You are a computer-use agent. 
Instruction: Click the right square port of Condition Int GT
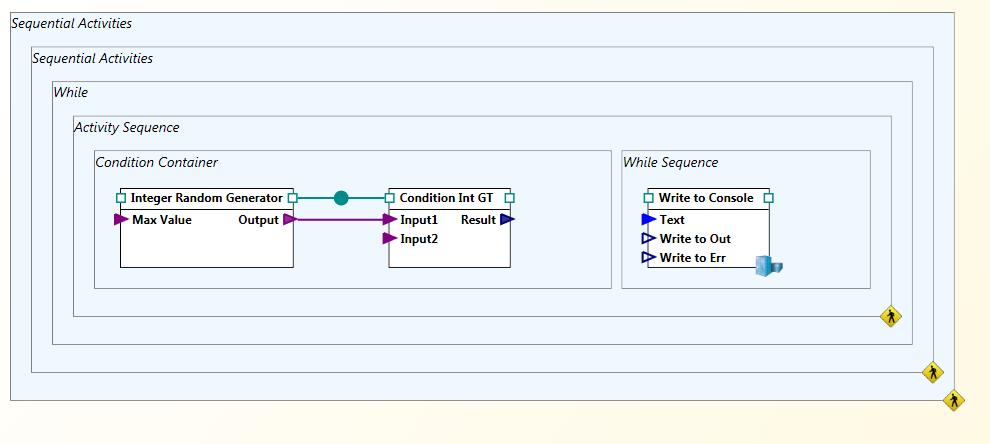(x=510, y=198)
